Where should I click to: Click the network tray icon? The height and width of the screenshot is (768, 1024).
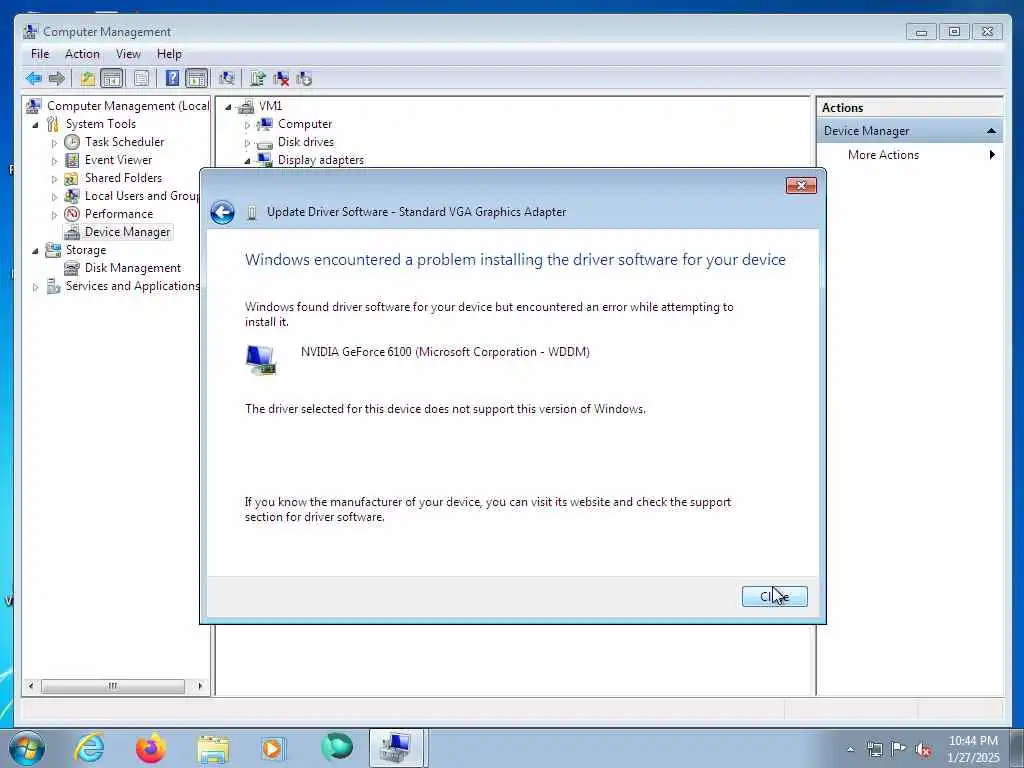[x=874, y=749]
